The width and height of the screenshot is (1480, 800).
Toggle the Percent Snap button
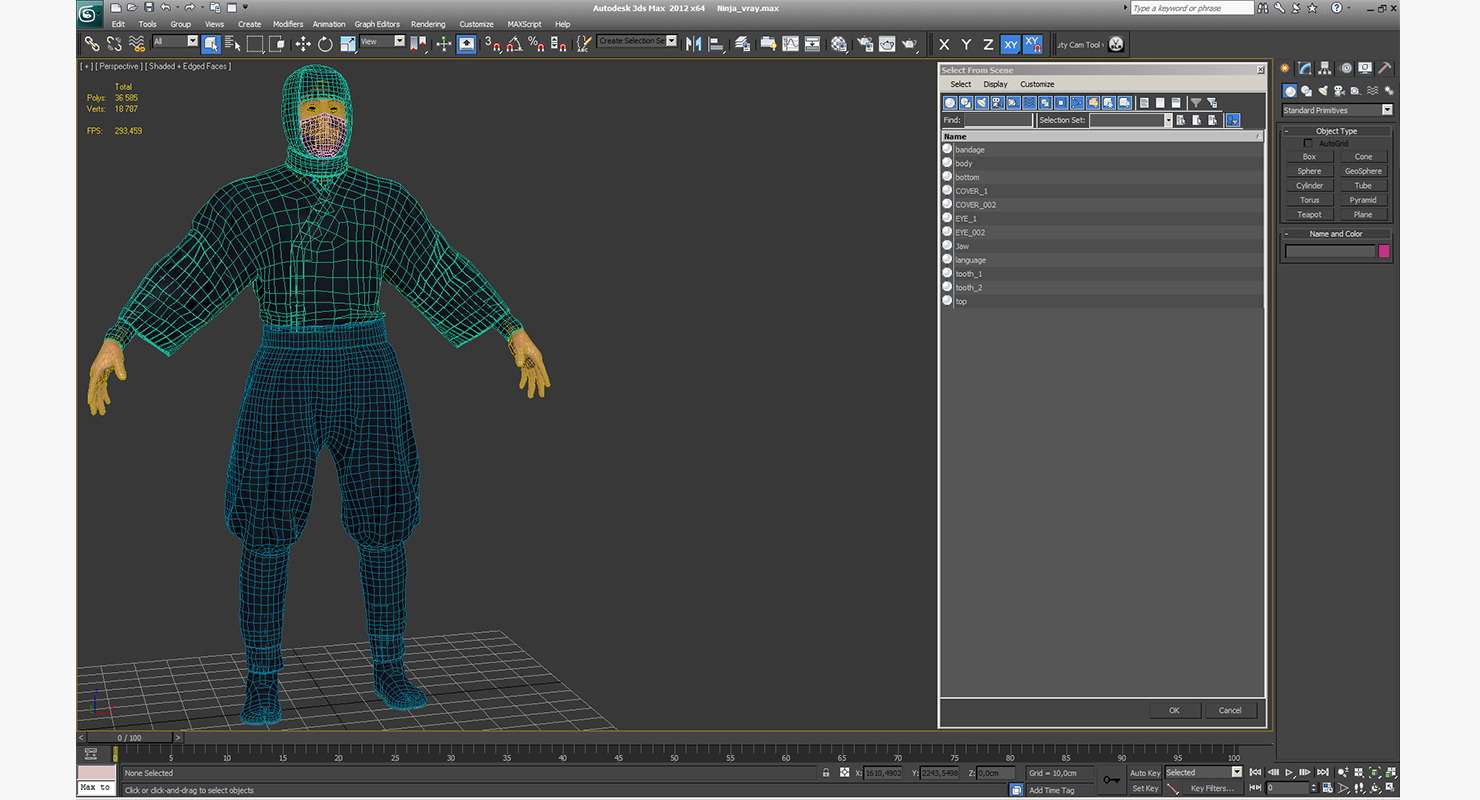[x=536, y=44]
